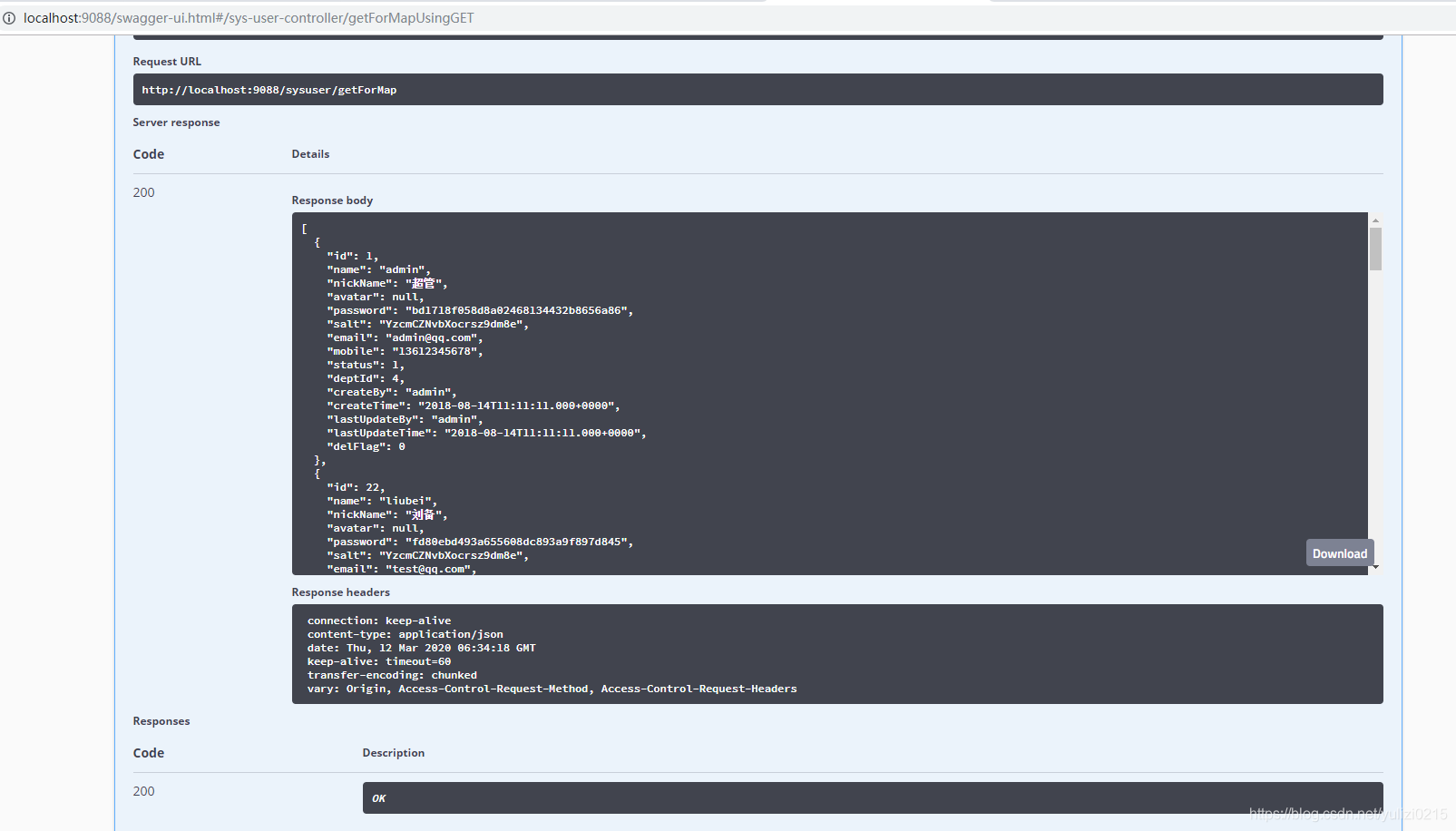1456x831 pixels.
Task: Click the 200 code under Server response
Action: click(143, 192)
